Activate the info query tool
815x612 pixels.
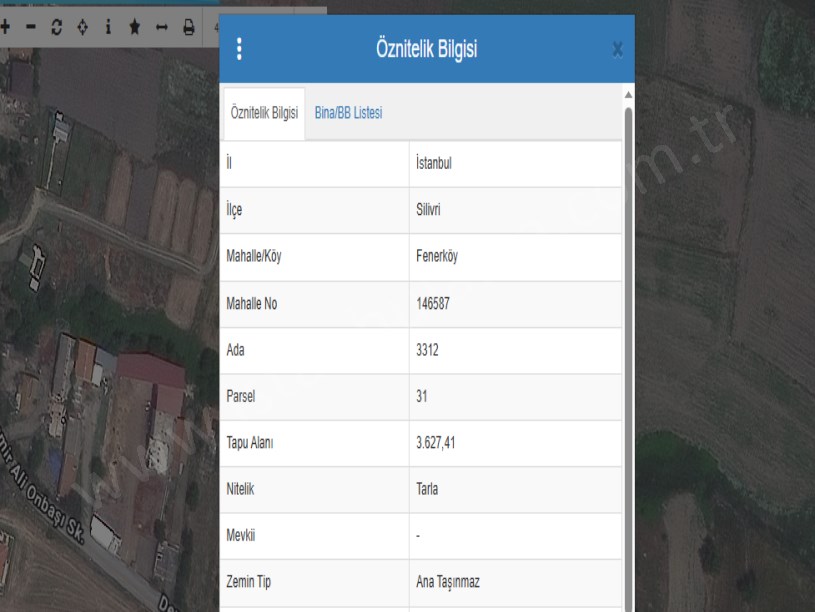tap(108, 27)
